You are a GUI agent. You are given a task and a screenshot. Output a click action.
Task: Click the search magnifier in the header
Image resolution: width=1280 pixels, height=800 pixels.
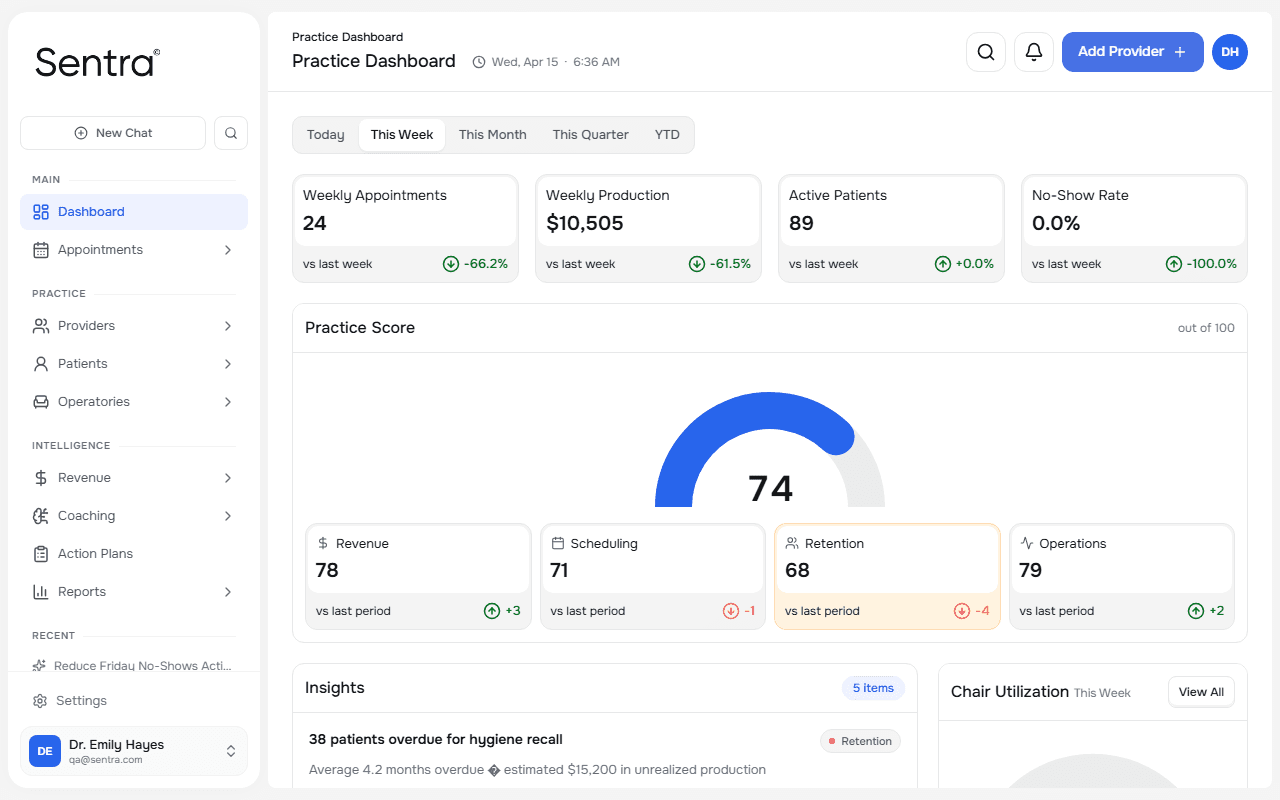(x=986, y=52)
